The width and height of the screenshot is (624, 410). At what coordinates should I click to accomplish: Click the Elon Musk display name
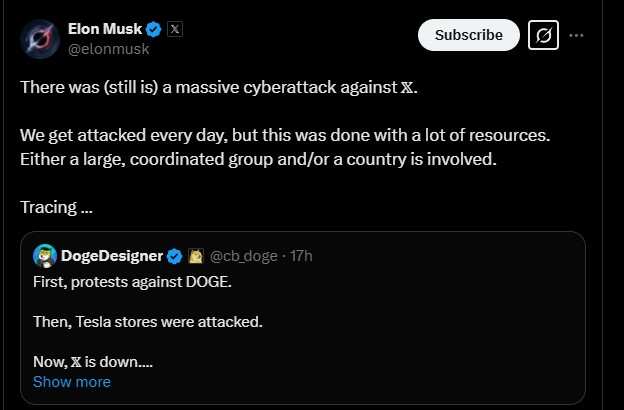tap(105, 28)
